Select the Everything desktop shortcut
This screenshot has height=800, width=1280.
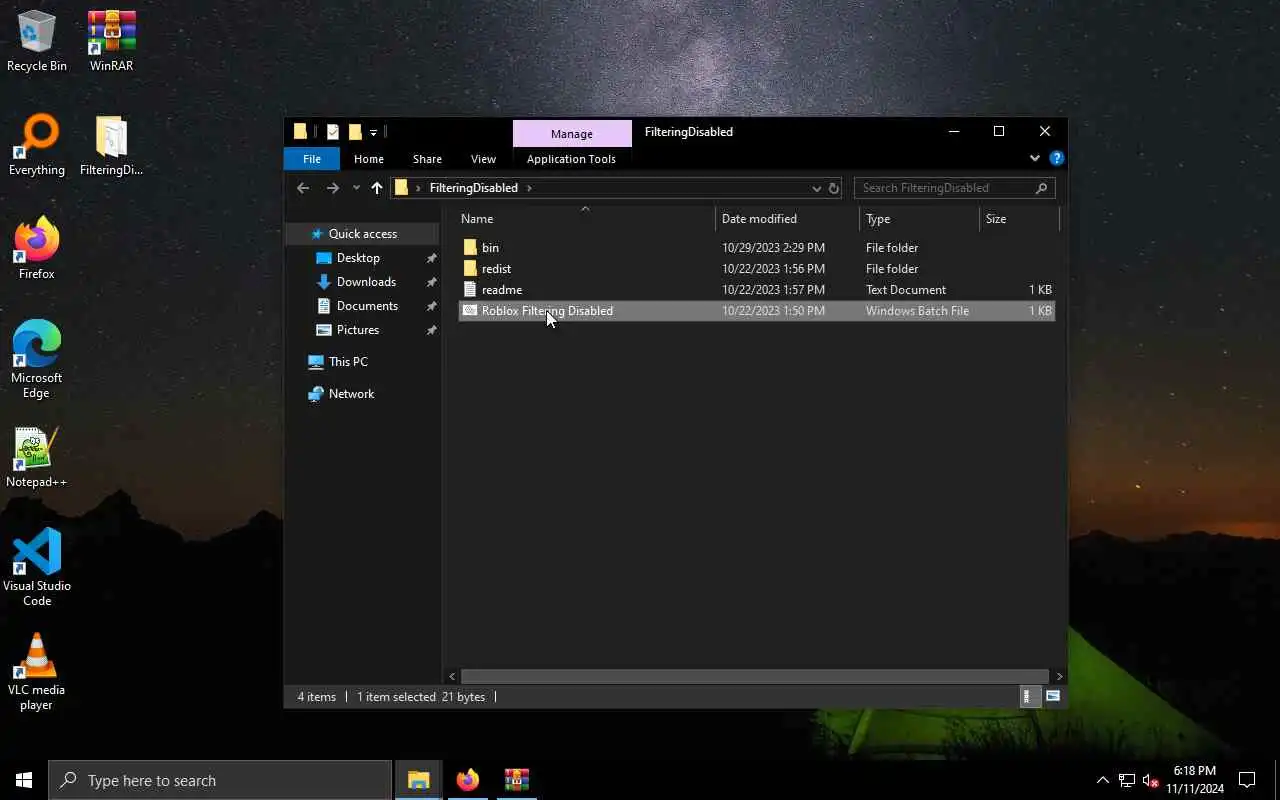pos(37,146)
